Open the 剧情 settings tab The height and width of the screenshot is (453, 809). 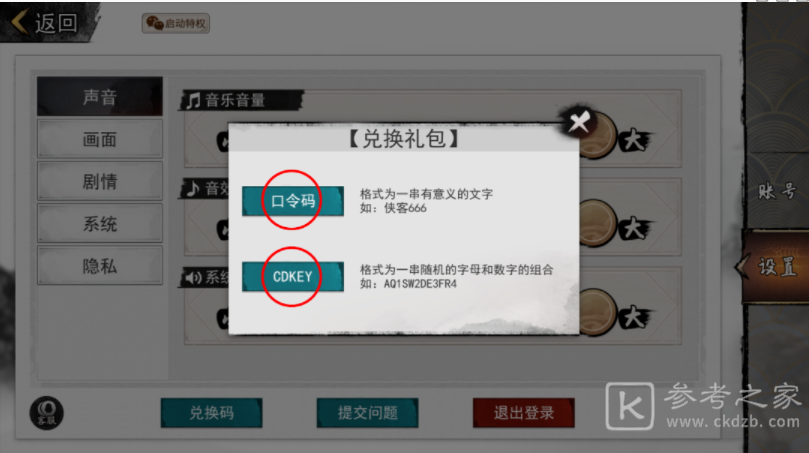coord(100,182)
